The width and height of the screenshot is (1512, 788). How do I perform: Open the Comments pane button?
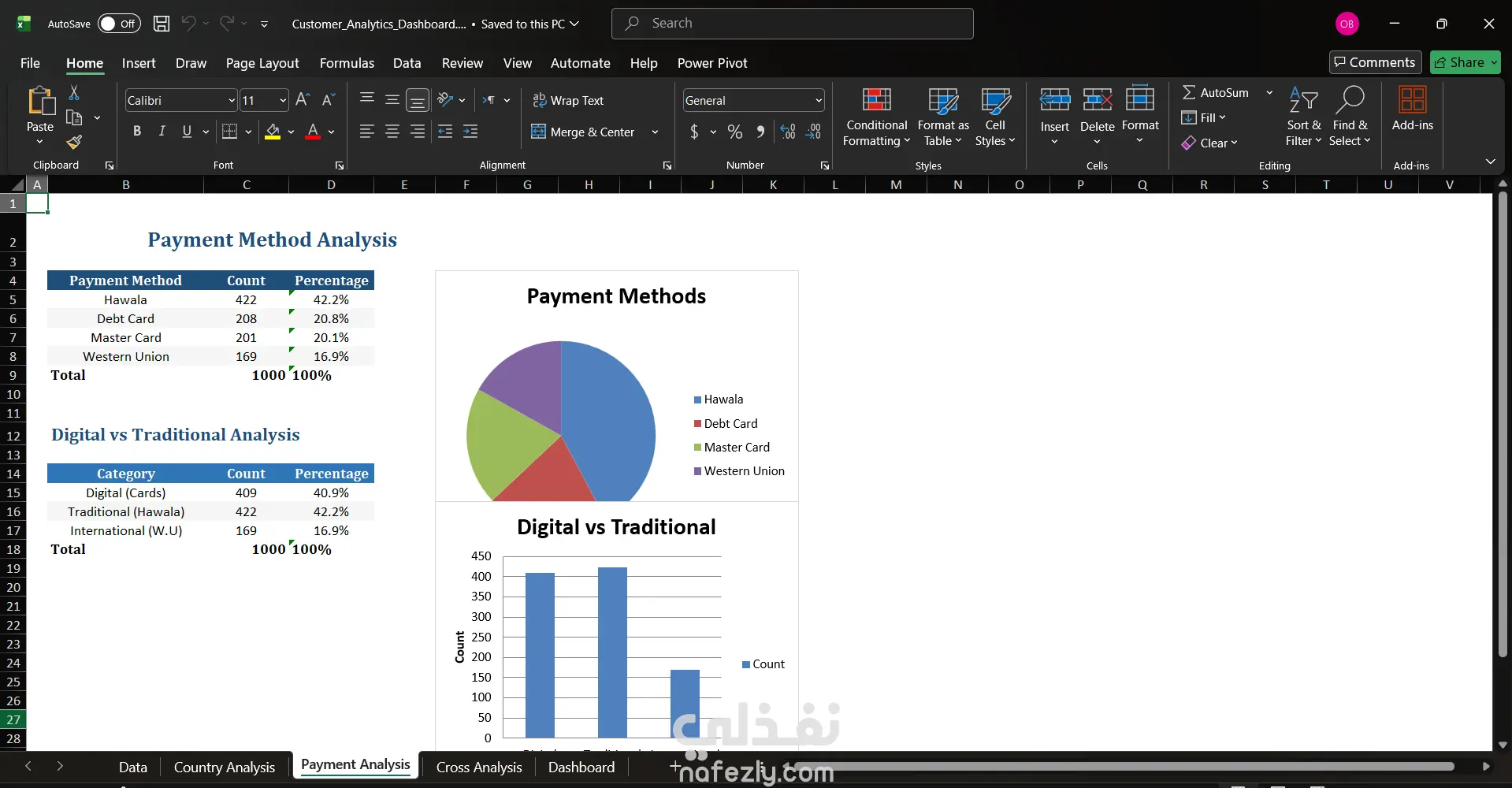(x=1375, y=62)
